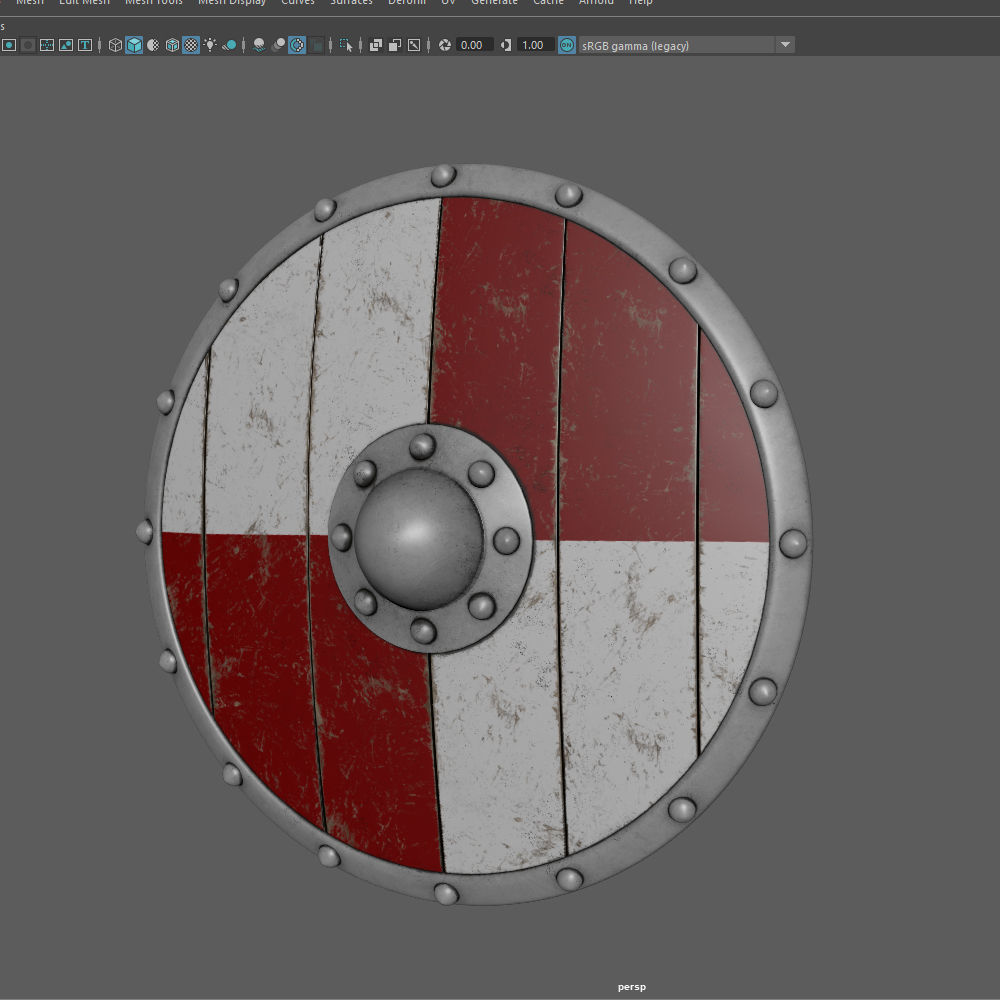Toggle Use Default Material icon
Screen dimensions: 1000x1000
(153, 45)
